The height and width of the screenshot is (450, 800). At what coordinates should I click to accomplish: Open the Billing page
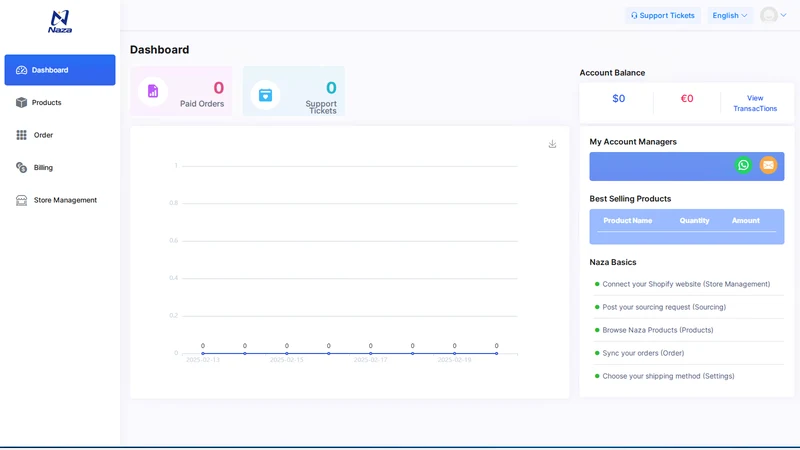pyautogui.click(x=60, y=167)
